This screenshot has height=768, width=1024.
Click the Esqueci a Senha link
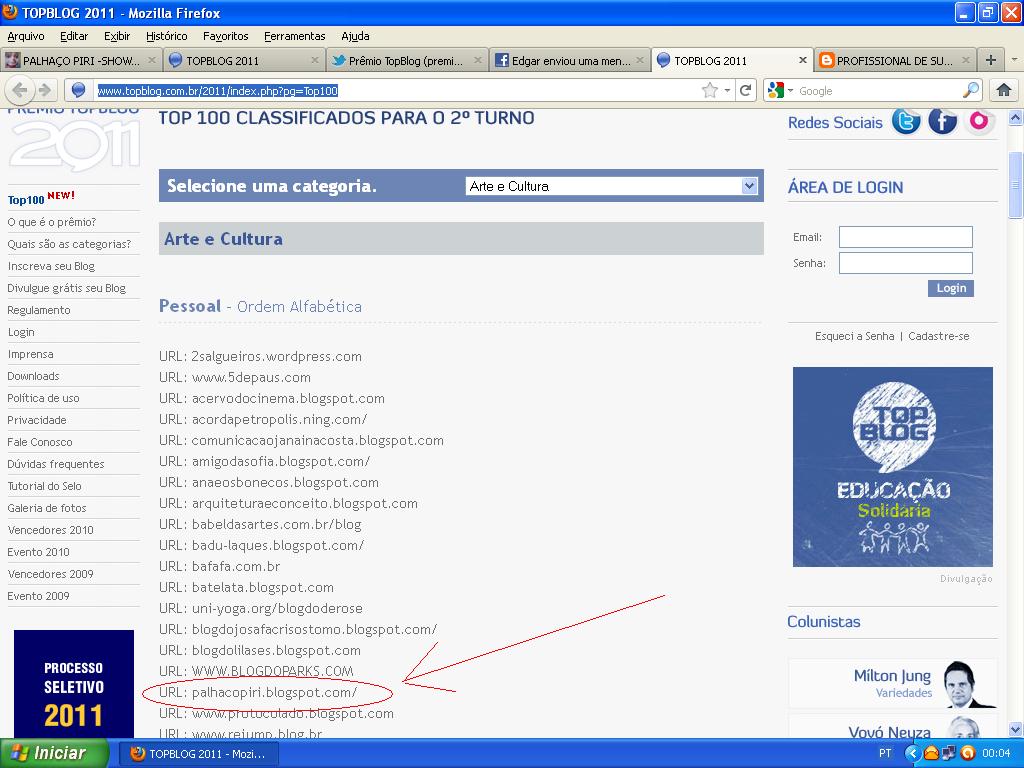pyautogui.click(x=854, y=336)
